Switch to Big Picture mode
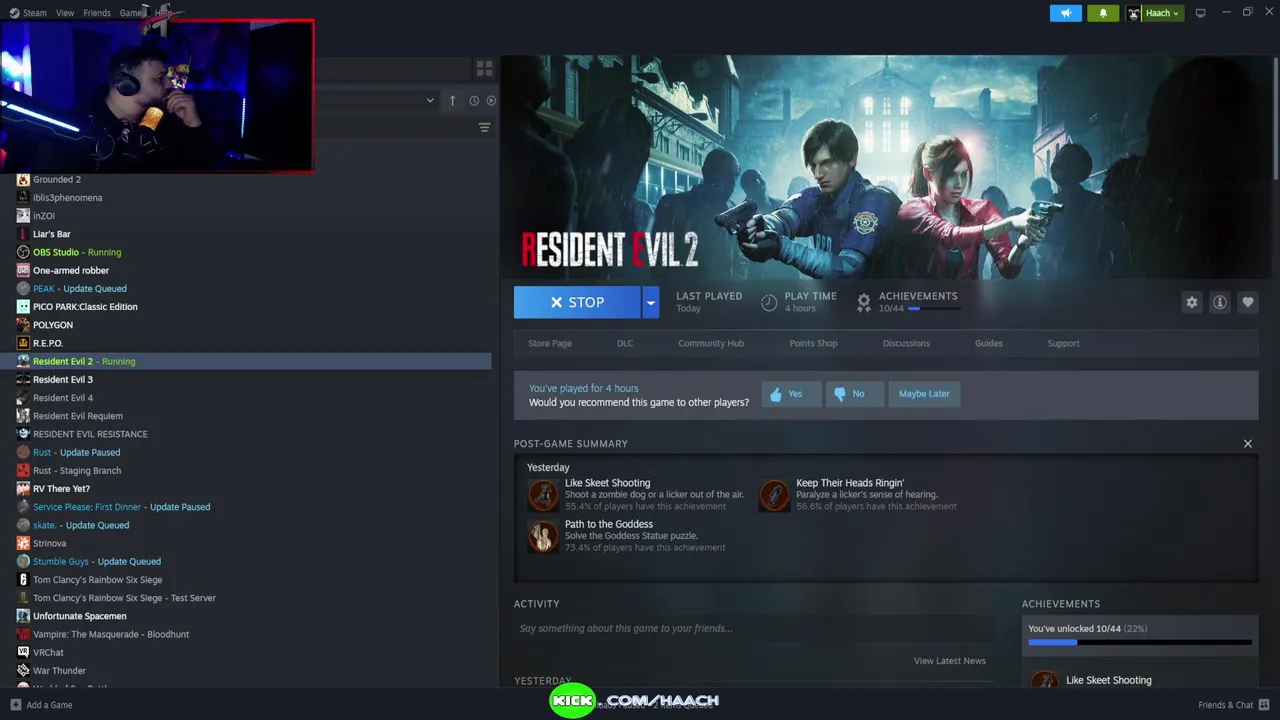The height and width of the screenshot is (720, 1280). (1201, 13)
